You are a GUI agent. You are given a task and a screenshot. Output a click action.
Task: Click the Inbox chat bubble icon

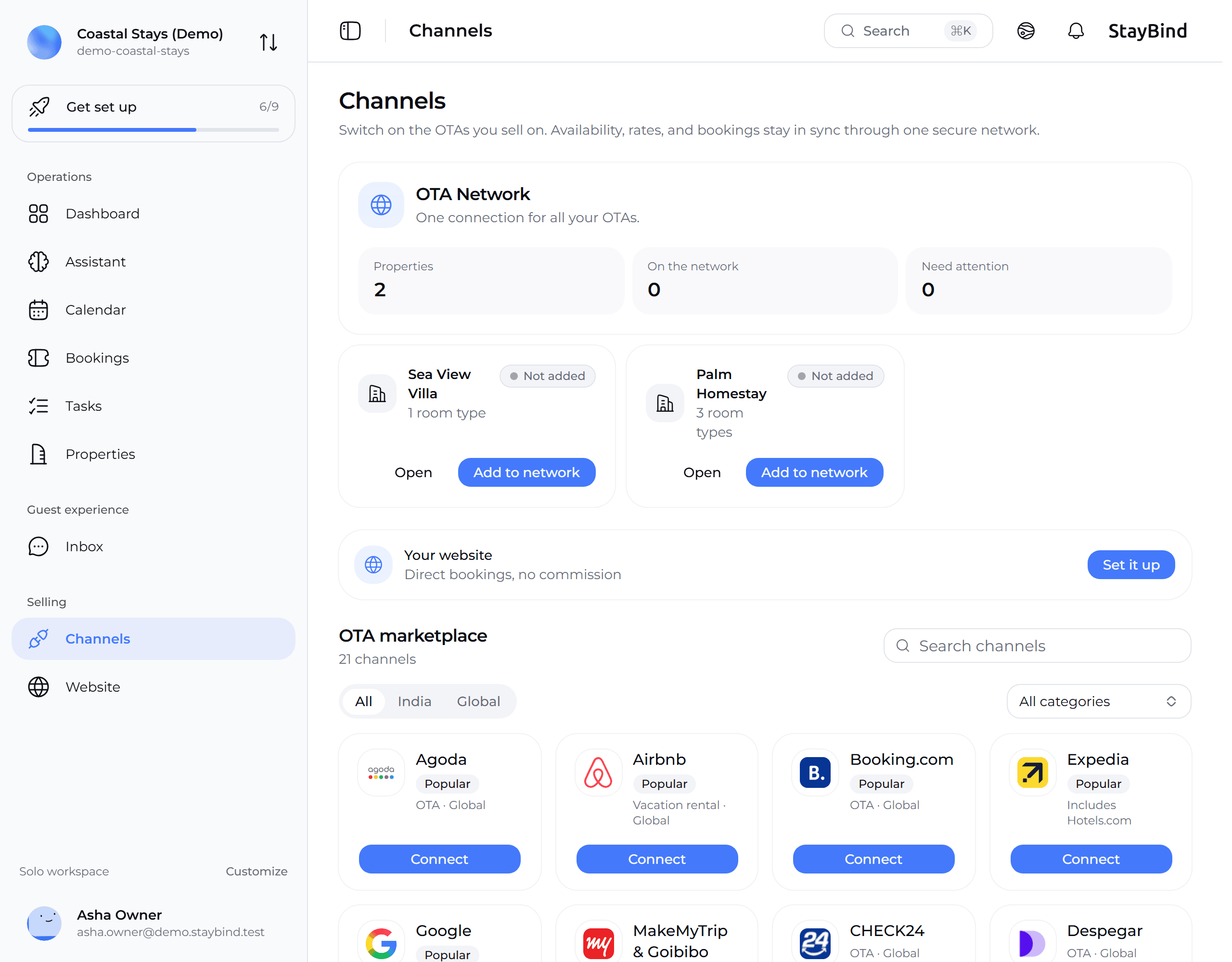click(38, 546)
